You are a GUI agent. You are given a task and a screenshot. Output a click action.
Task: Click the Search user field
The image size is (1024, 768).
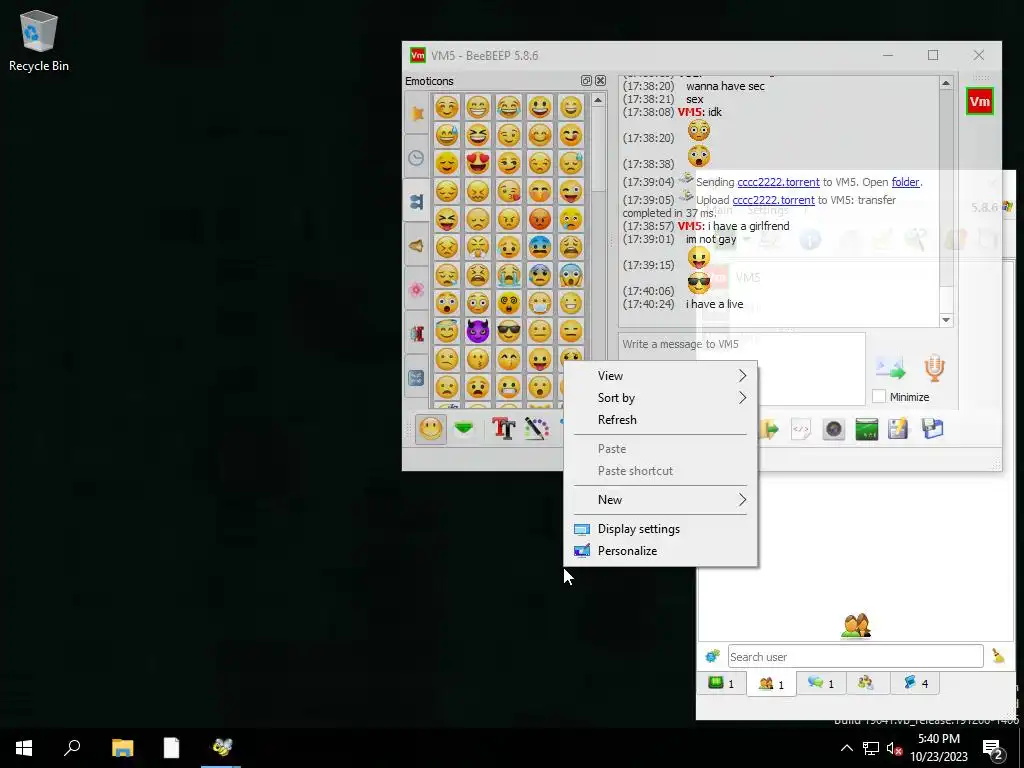(856, 656)
